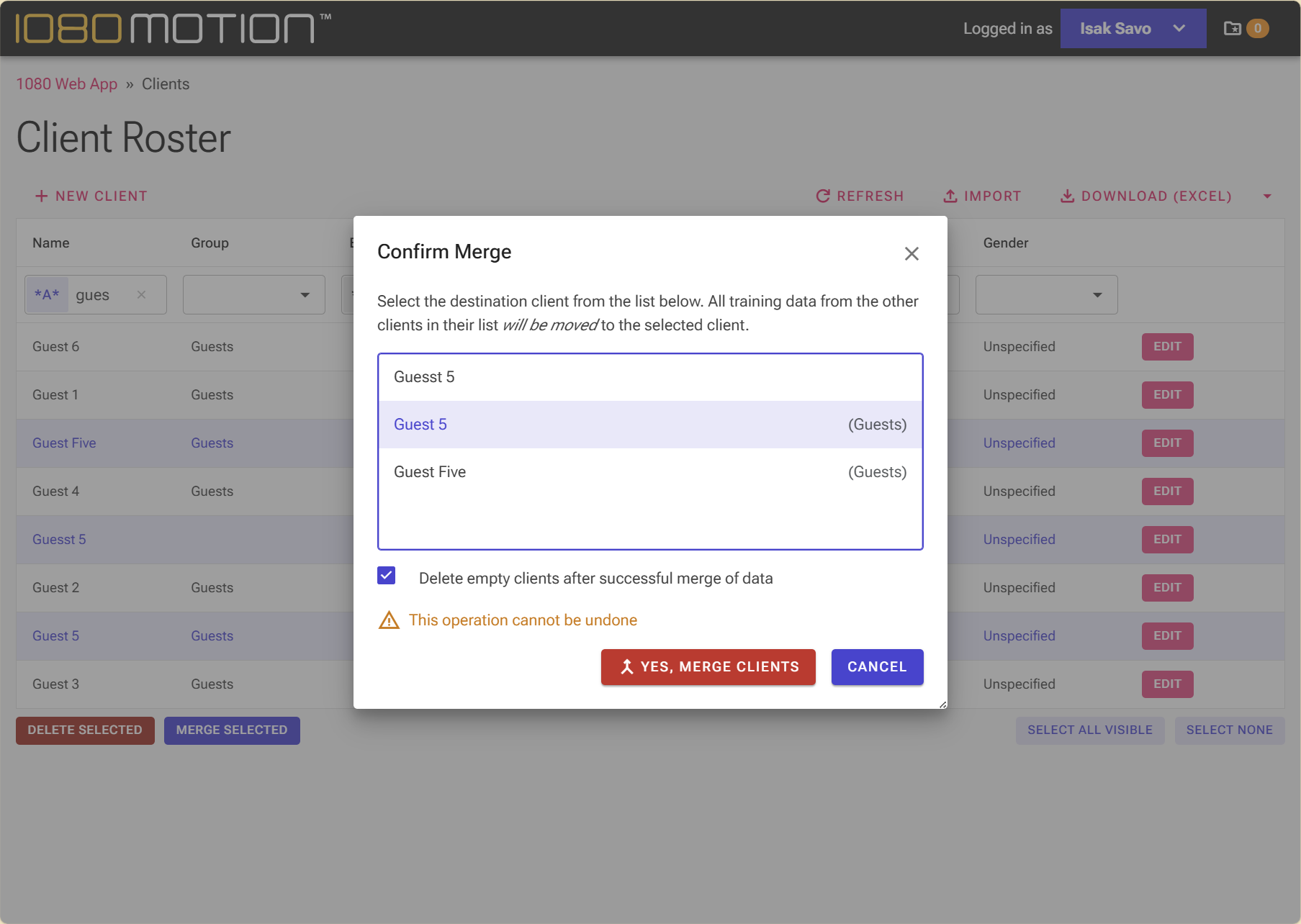Click the warning triangle icon

coord(389,620)
